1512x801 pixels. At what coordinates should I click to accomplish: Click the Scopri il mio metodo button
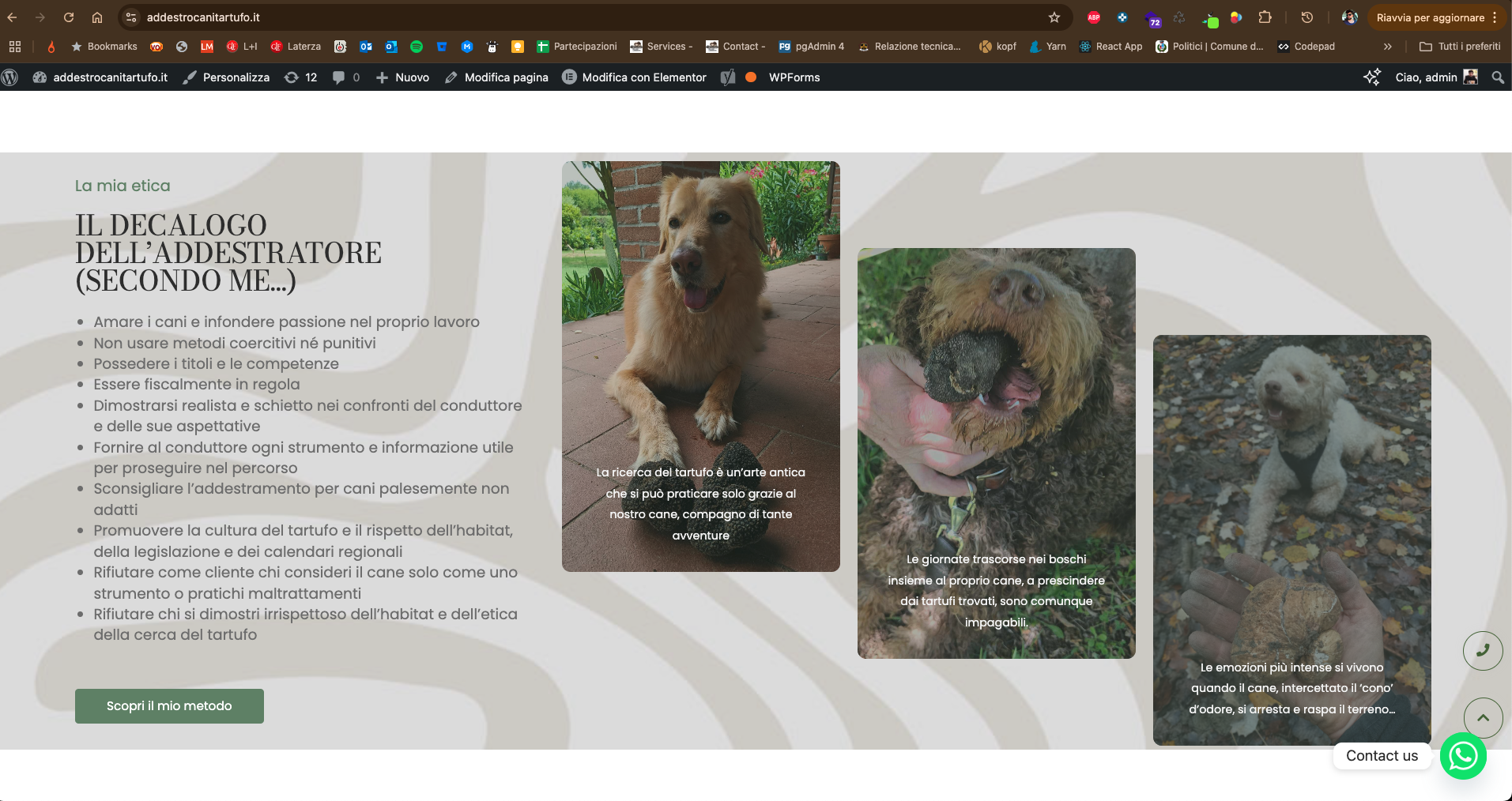click(169, 705)
